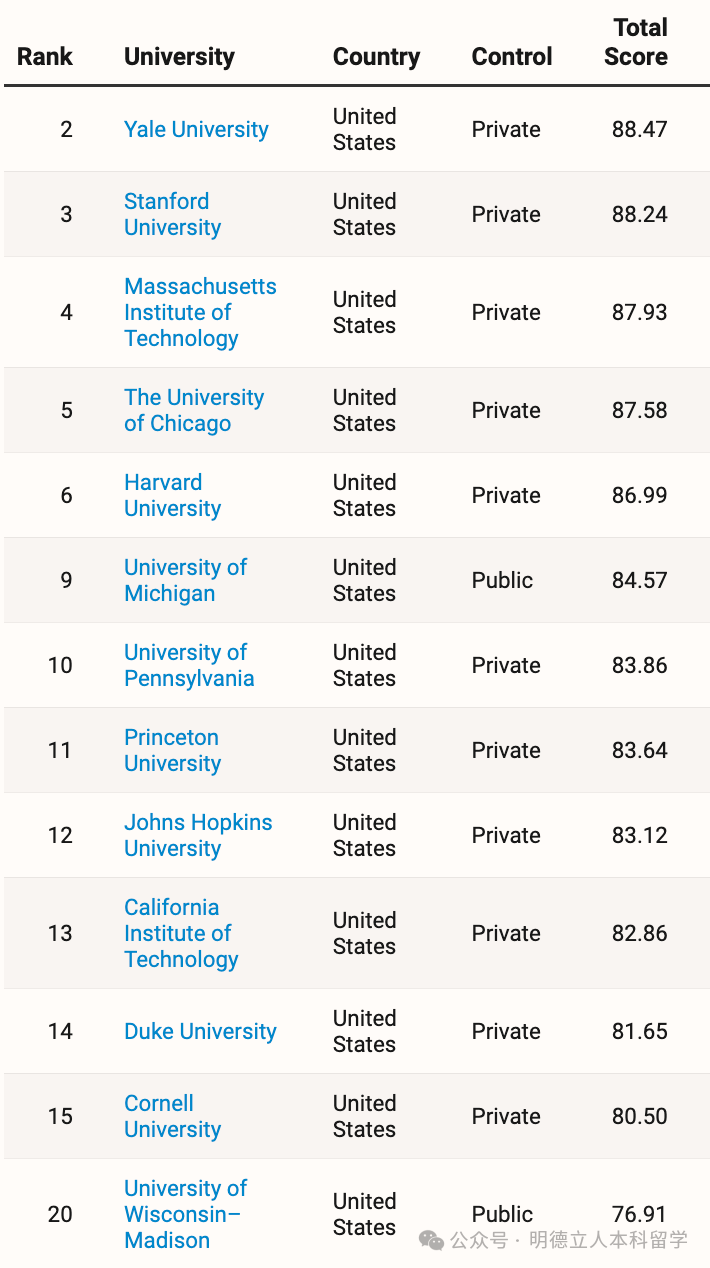Sort by the Total Score header
710x1268 pixels.
tap(637, 43)
